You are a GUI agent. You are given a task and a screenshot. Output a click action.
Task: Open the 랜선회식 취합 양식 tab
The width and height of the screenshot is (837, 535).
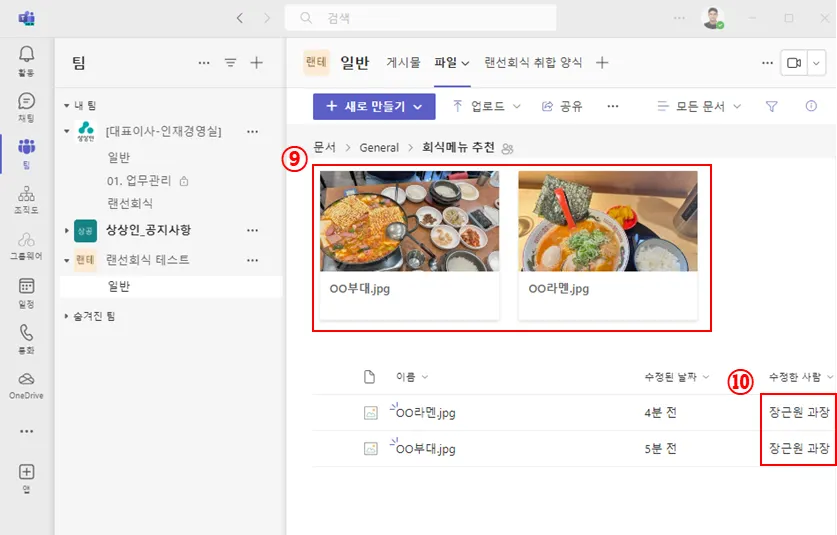(x=533, y=63)
